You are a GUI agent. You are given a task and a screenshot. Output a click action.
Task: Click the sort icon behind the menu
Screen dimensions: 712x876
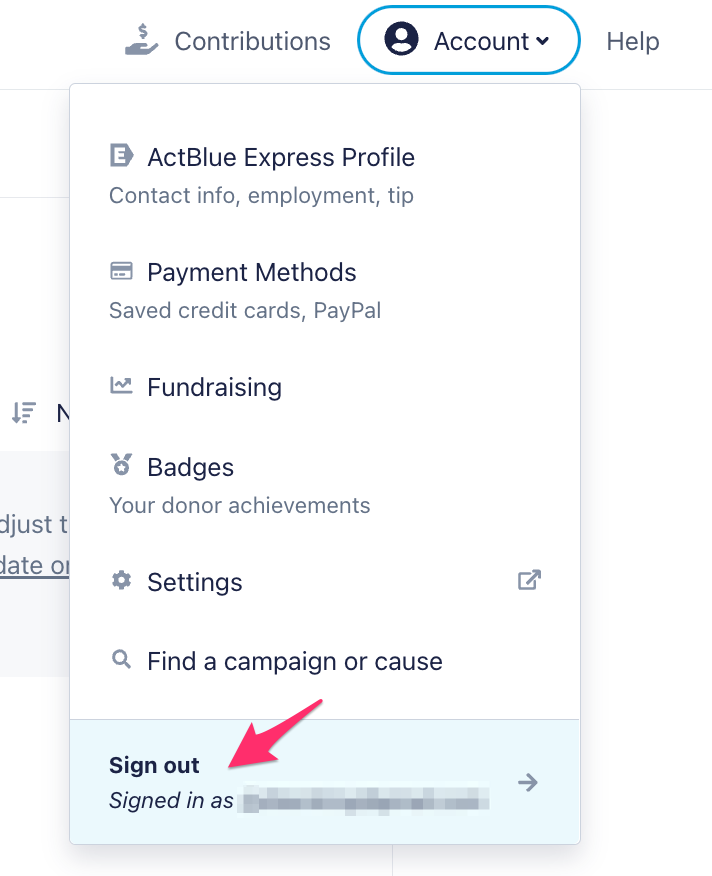point(23,412)
